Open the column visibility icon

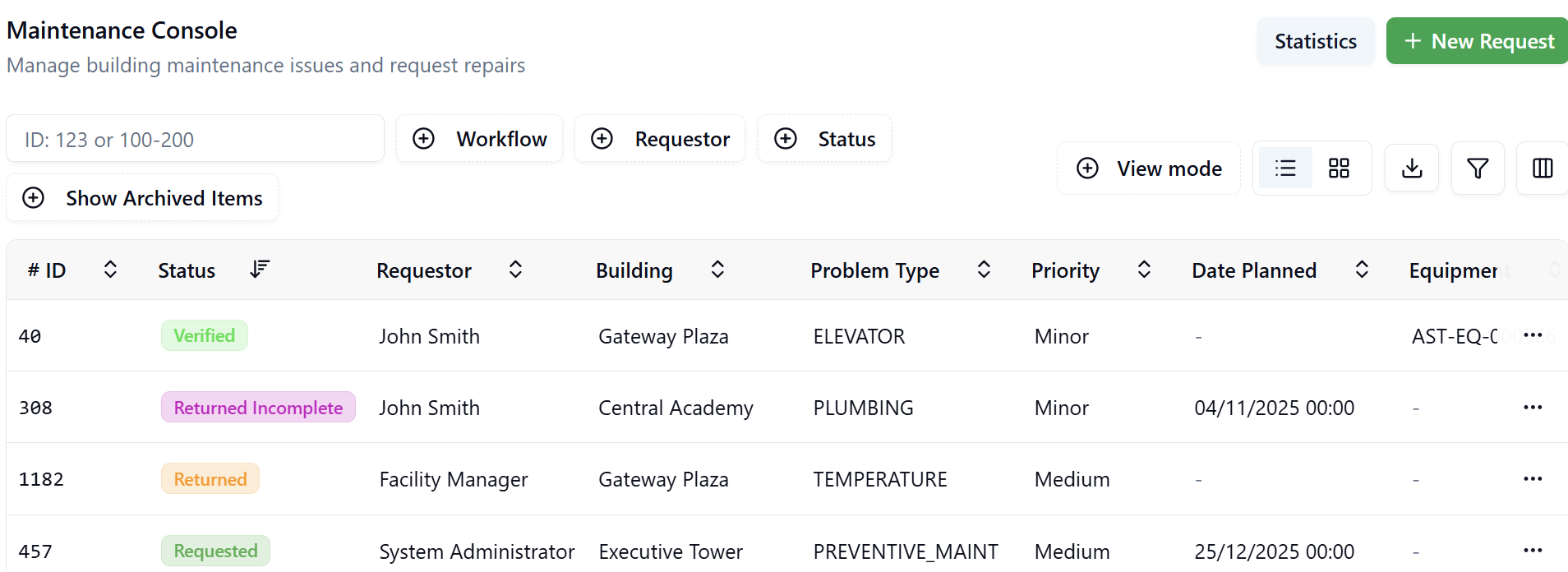[x=1543, y=168]
